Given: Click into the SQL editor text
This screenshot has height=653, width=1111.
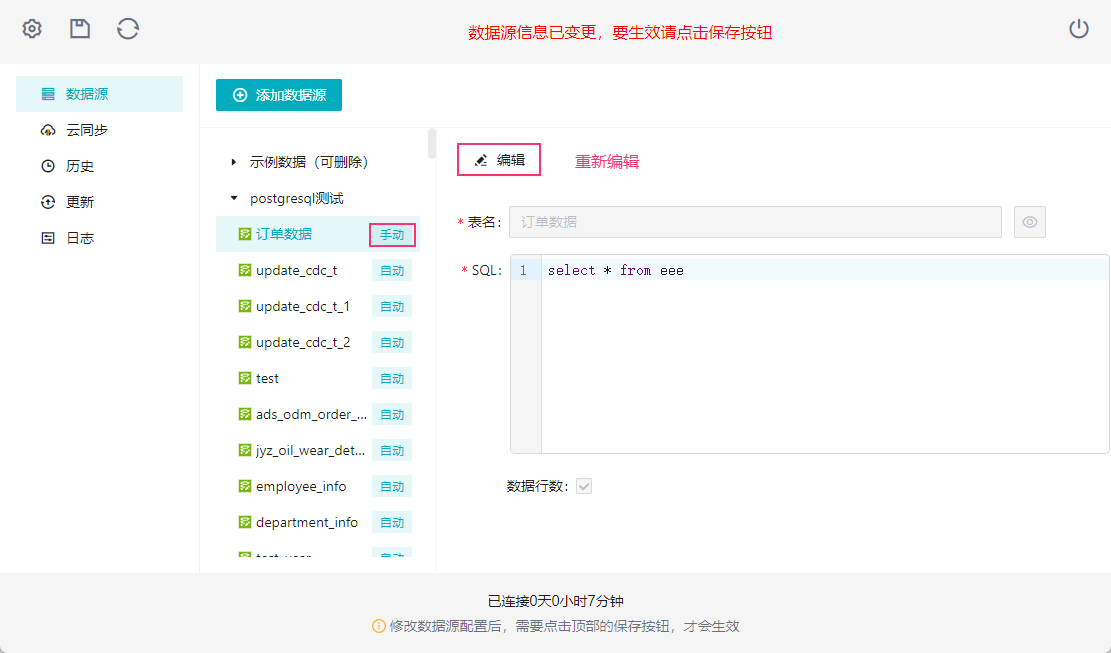Looking at the screenshot, I should [825, 354].
